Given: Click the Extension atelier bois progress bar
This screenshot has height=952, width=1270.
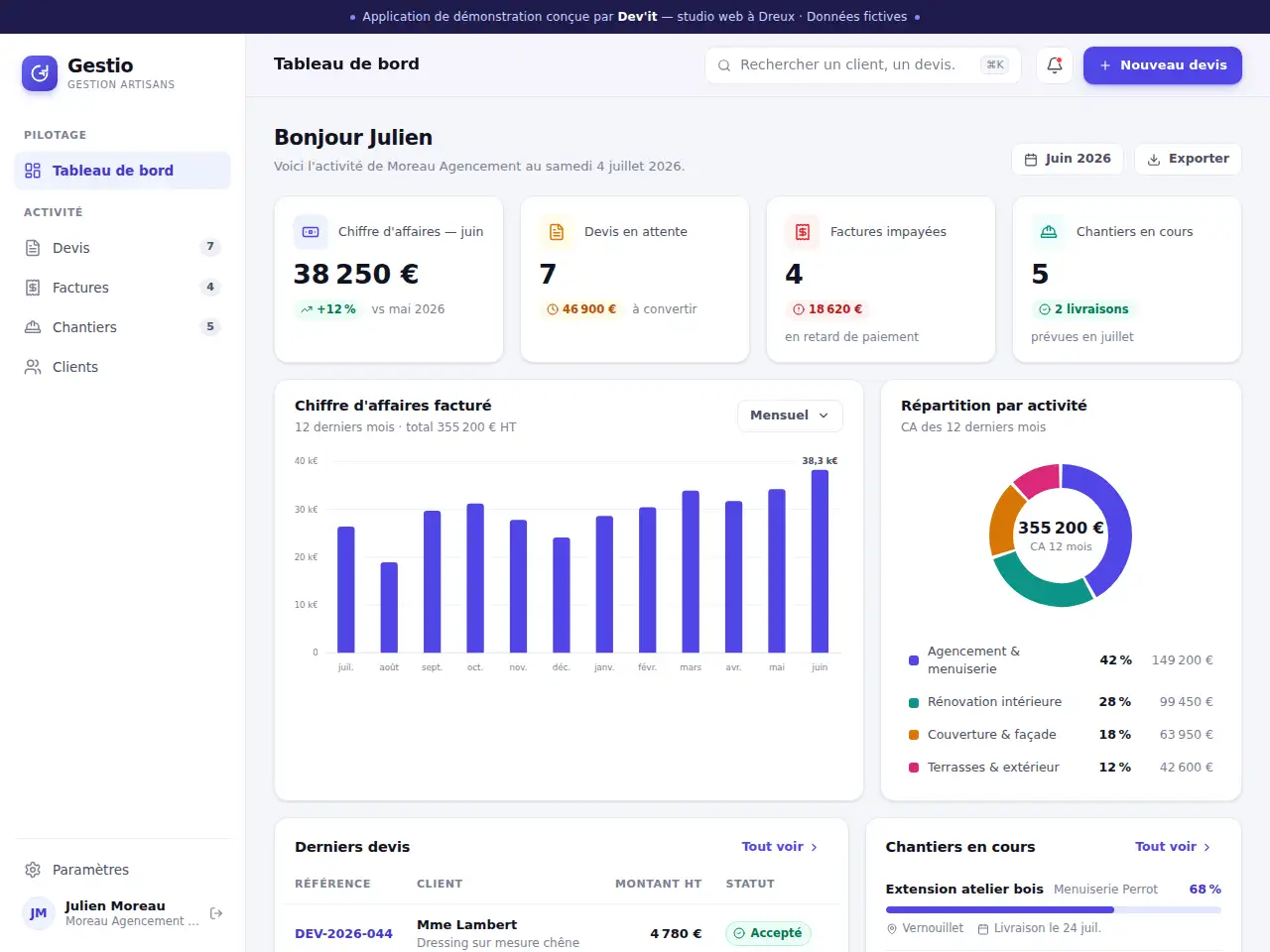Looking at the screenshot, I should click(x=1054, y=909).
